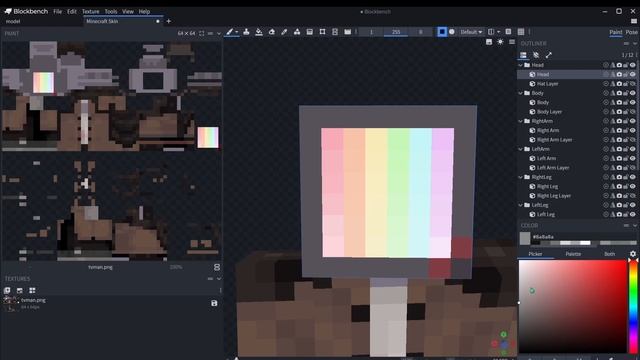
Task: Add a new project tab with plus
Action: tap(169, 21)
